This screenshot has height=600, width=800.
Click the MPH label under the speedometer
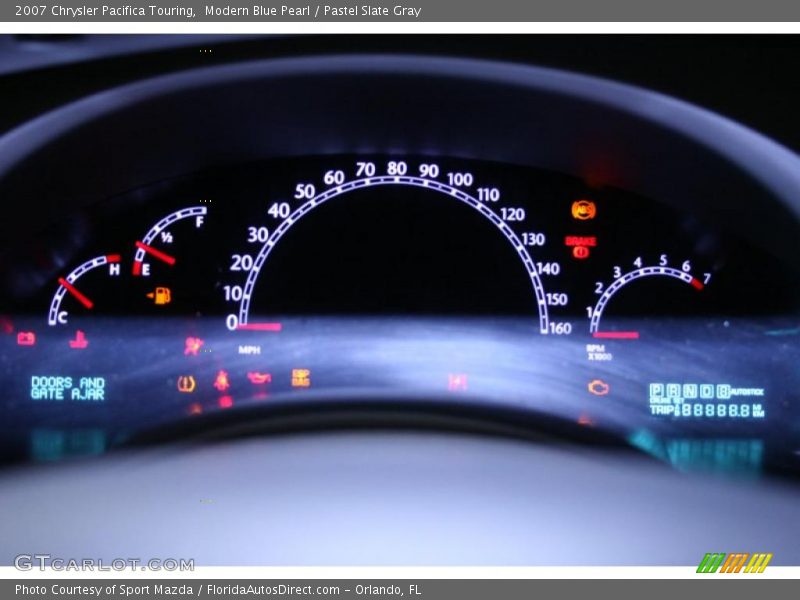coord(249,350)
